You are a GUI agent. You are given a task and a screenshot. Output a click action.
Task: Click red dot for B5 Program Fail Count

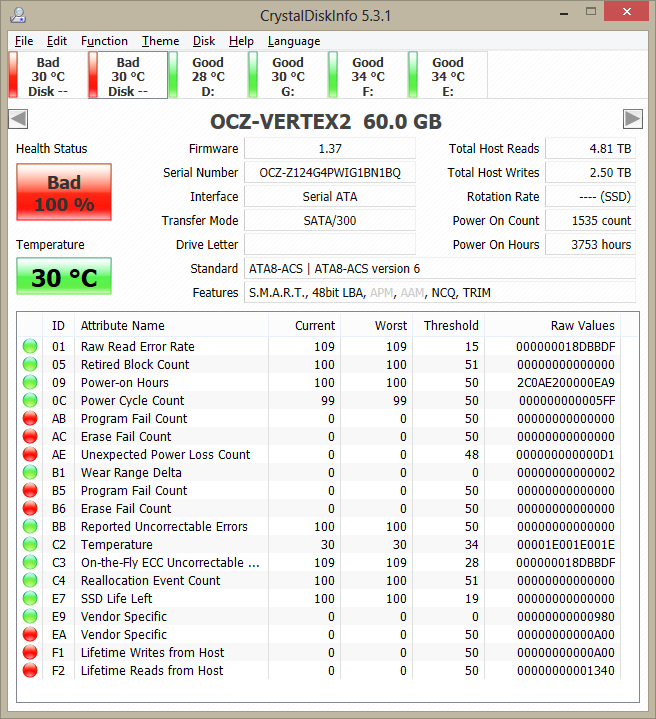(30, 490)
